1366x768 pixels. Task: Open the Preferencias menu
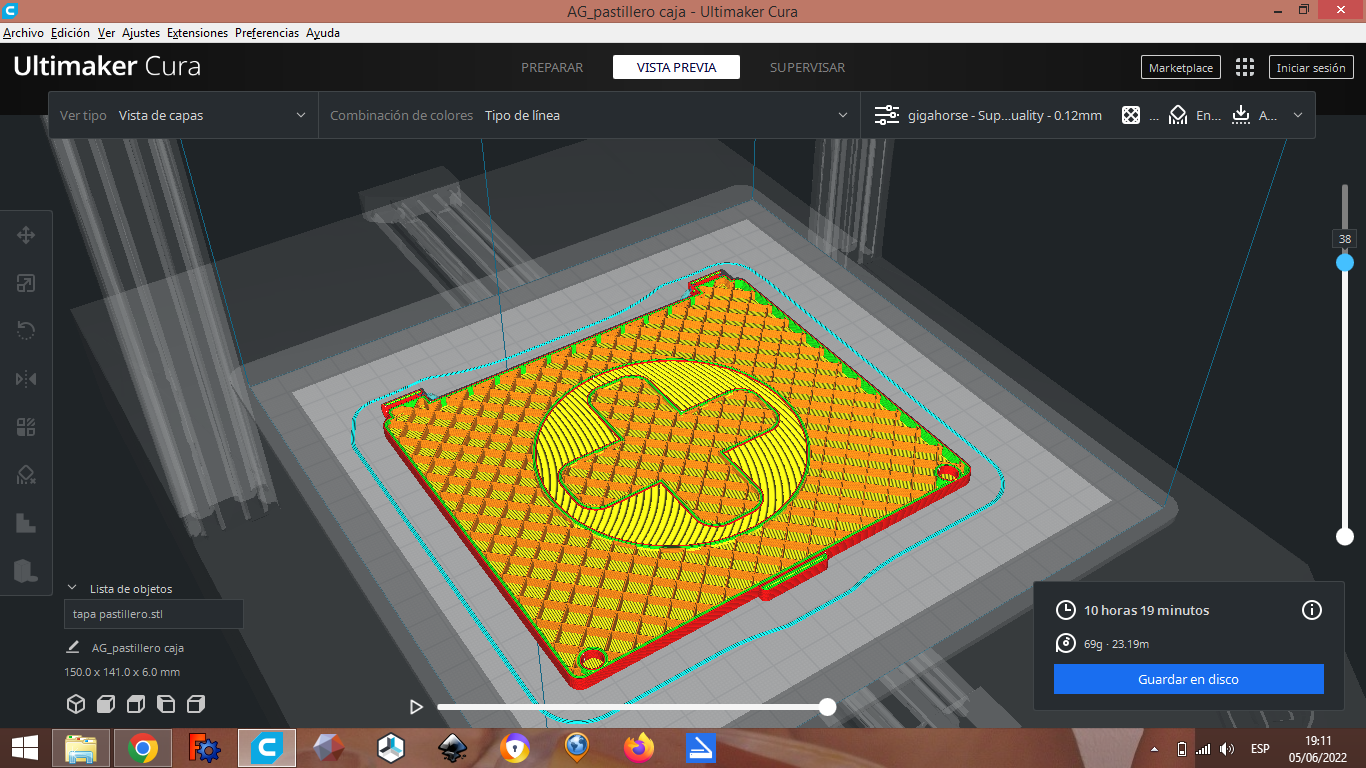click(x=267, y=33)
